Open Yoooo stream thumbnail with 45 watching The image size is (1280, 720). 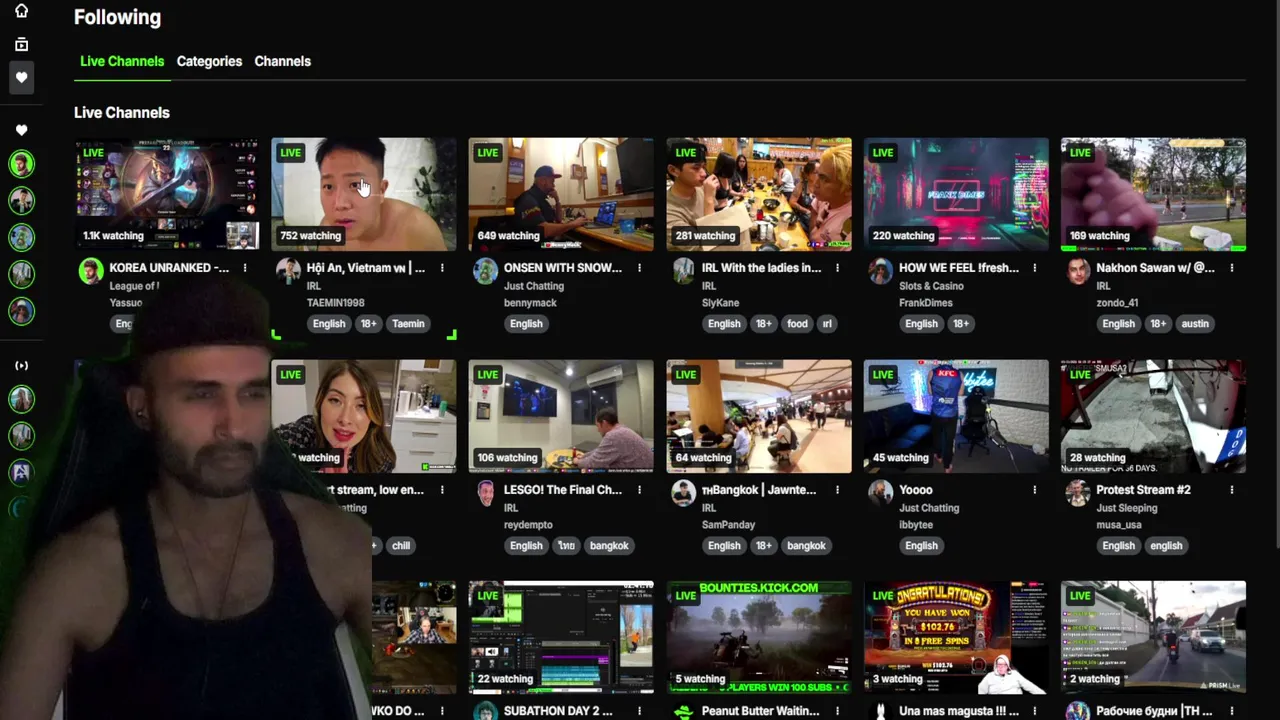click(956, 416)
